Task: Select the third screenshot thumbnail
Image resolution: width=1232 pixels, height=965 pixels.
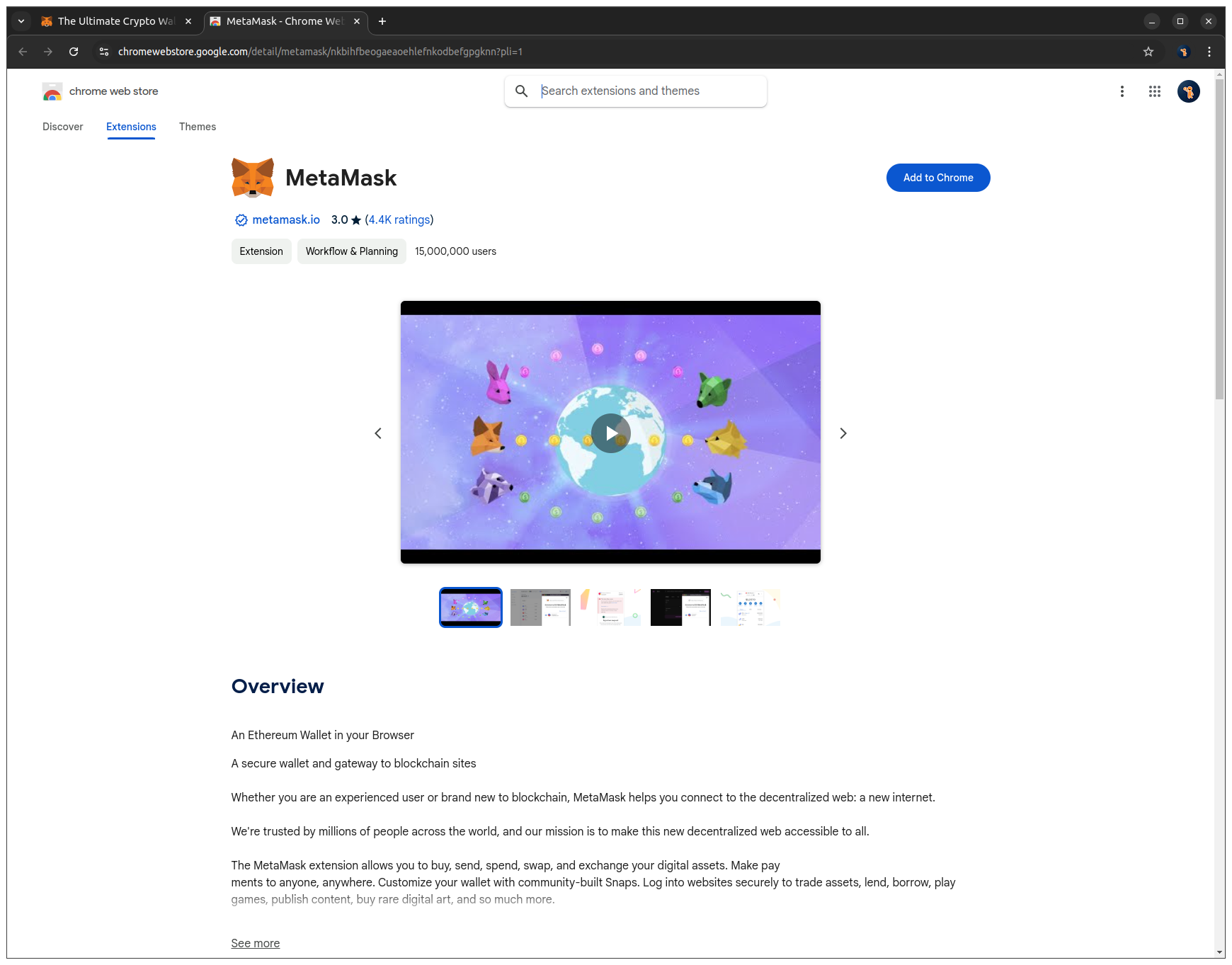Action: point(610,607)
